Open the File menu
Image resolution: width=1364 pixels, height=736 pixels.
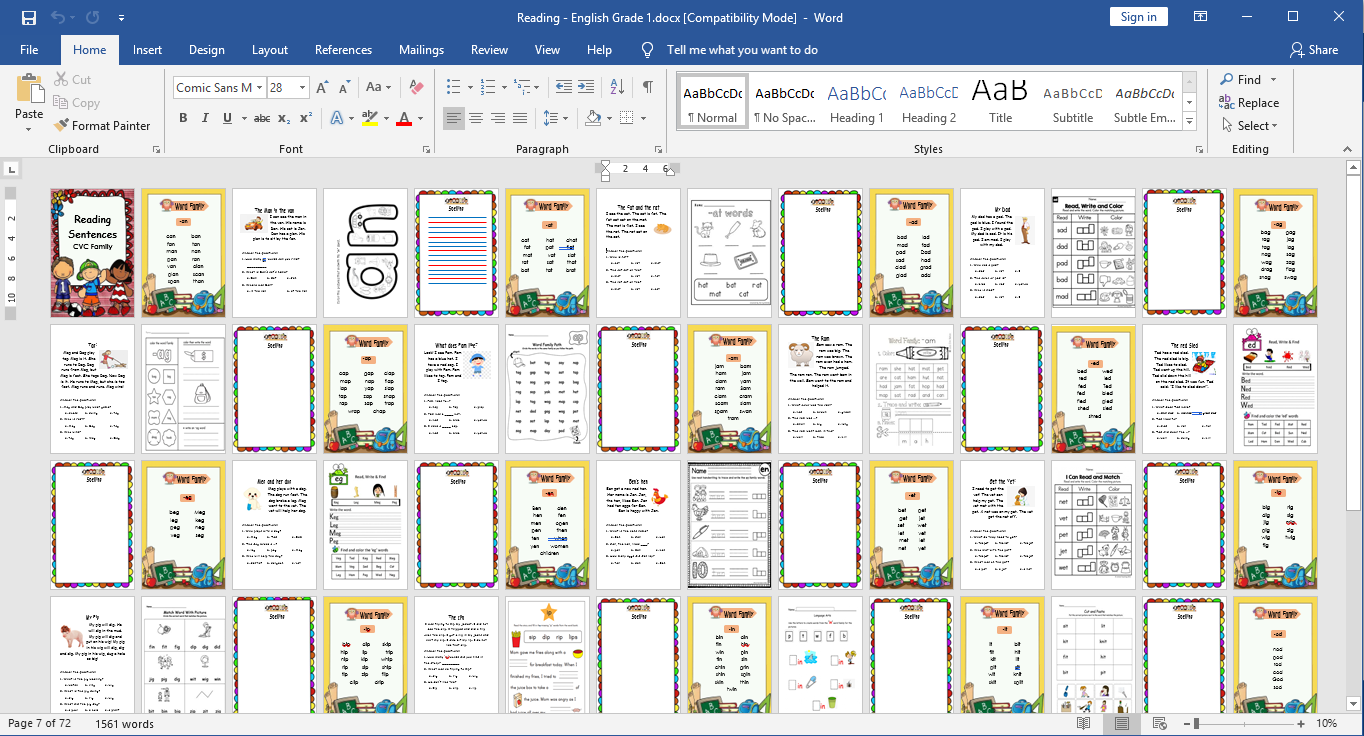point(29,50)
